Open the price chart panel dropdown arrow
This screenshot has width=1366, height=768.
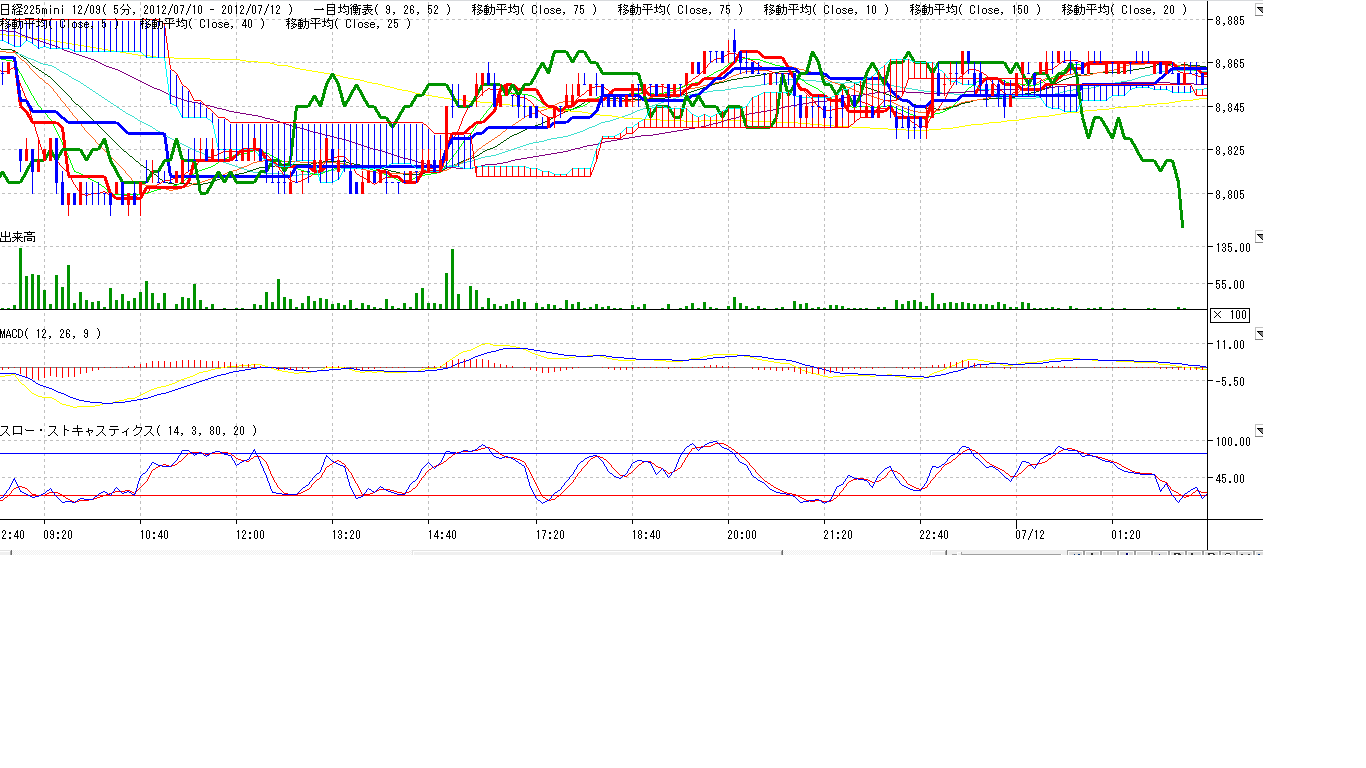1259,11
